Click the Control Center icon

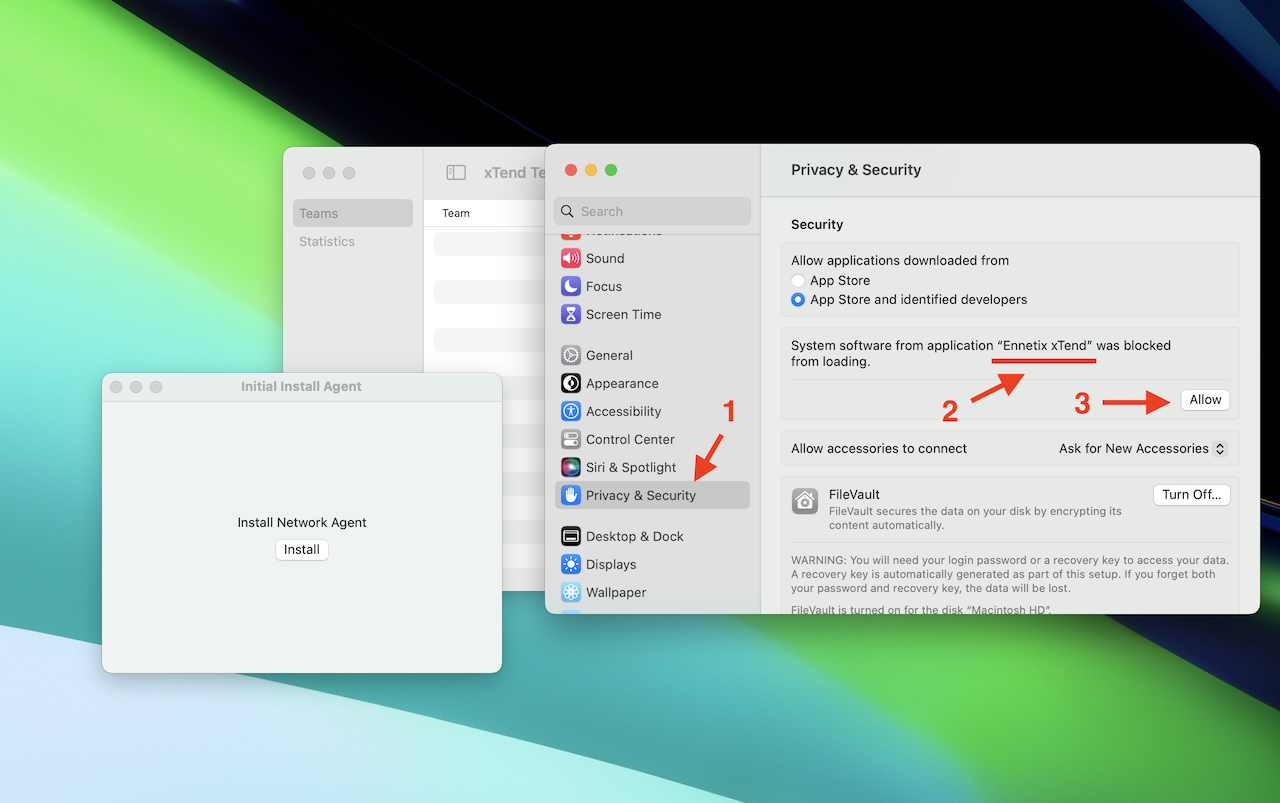click(571, 439)
